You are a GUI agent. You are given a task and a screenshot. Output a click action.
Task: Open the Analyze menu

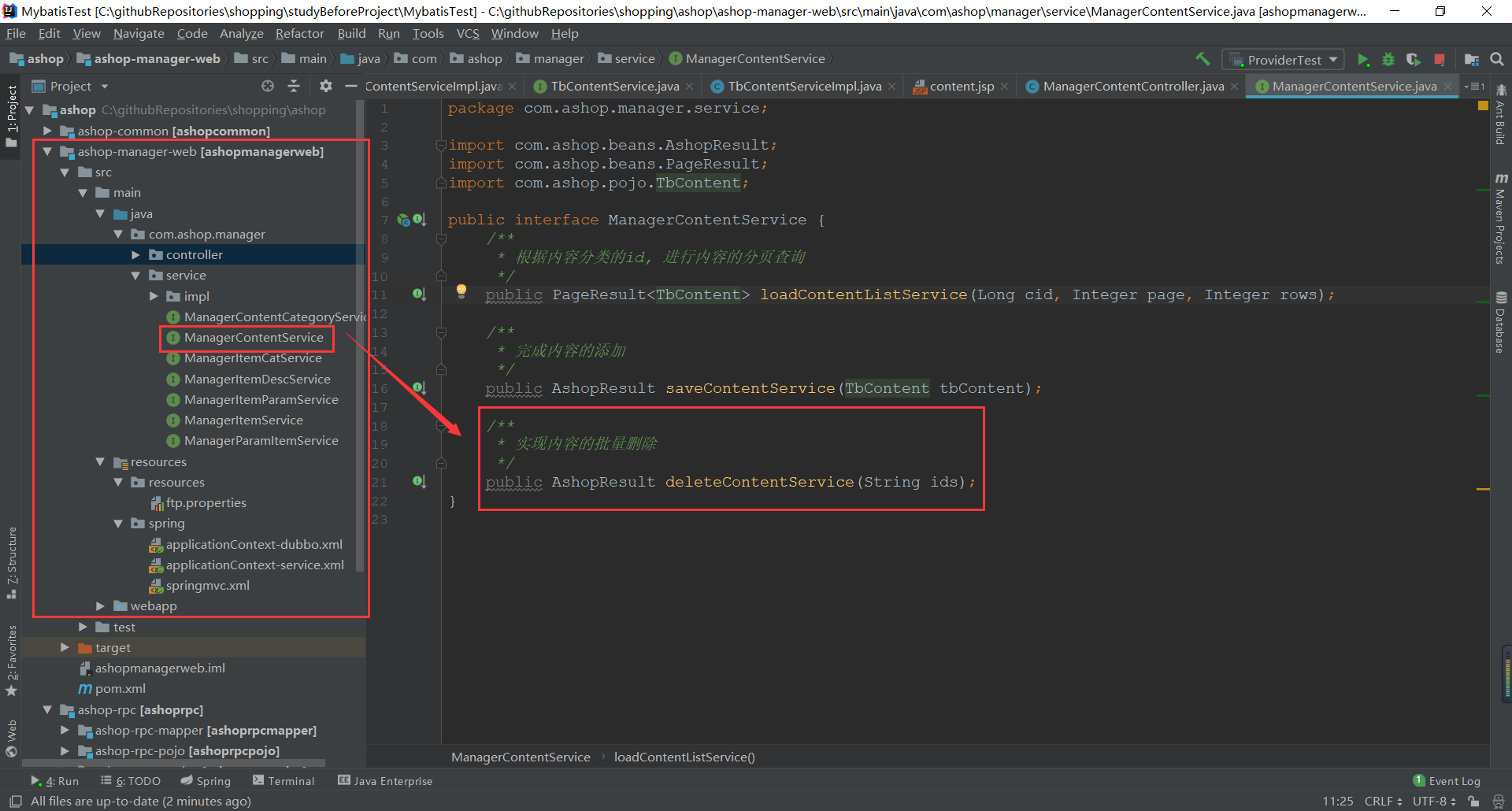click(241, 34)
